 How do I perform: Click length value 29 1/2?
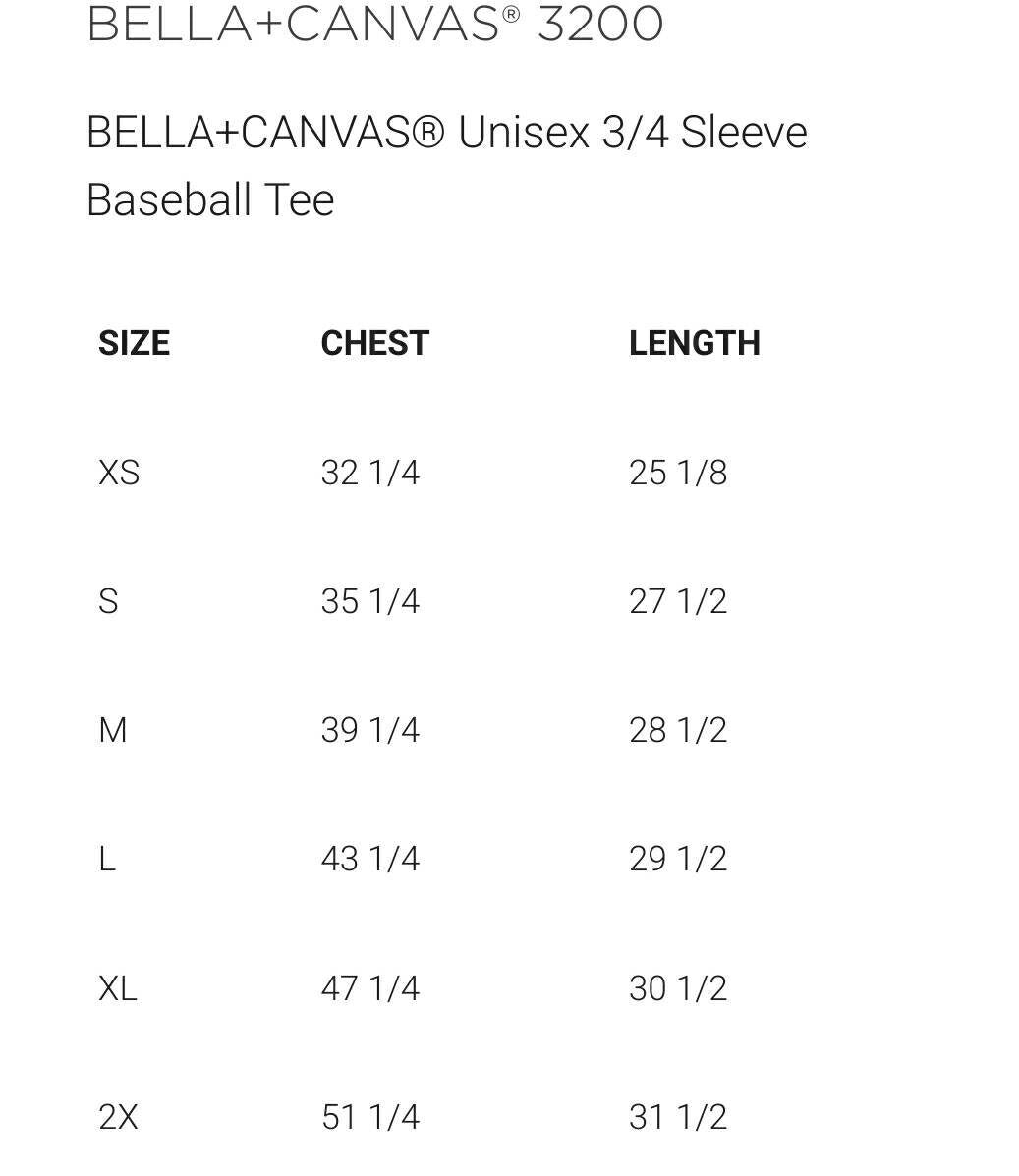(x=678, y=859)
